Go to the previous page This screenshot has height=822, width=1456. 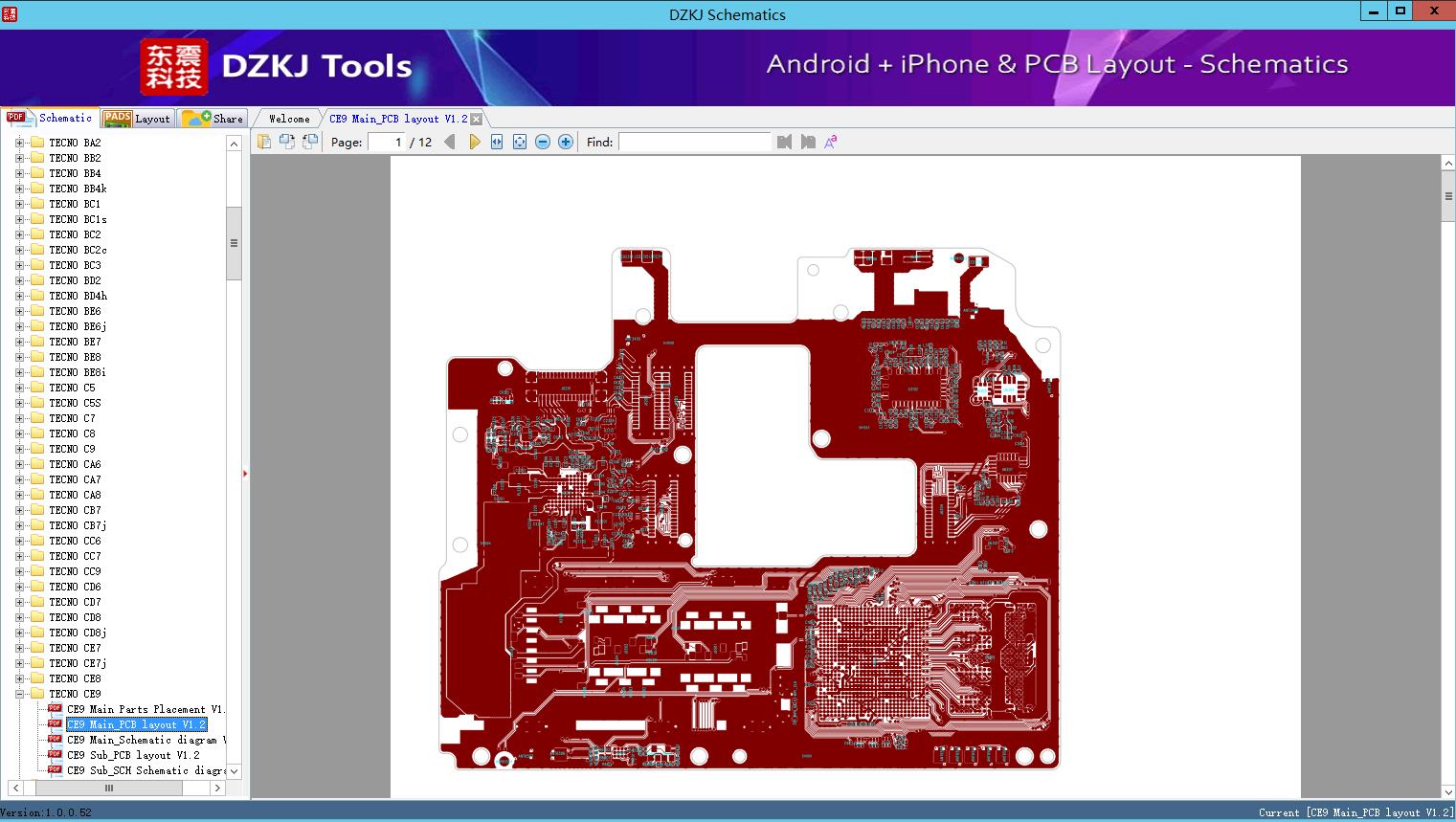450,142
